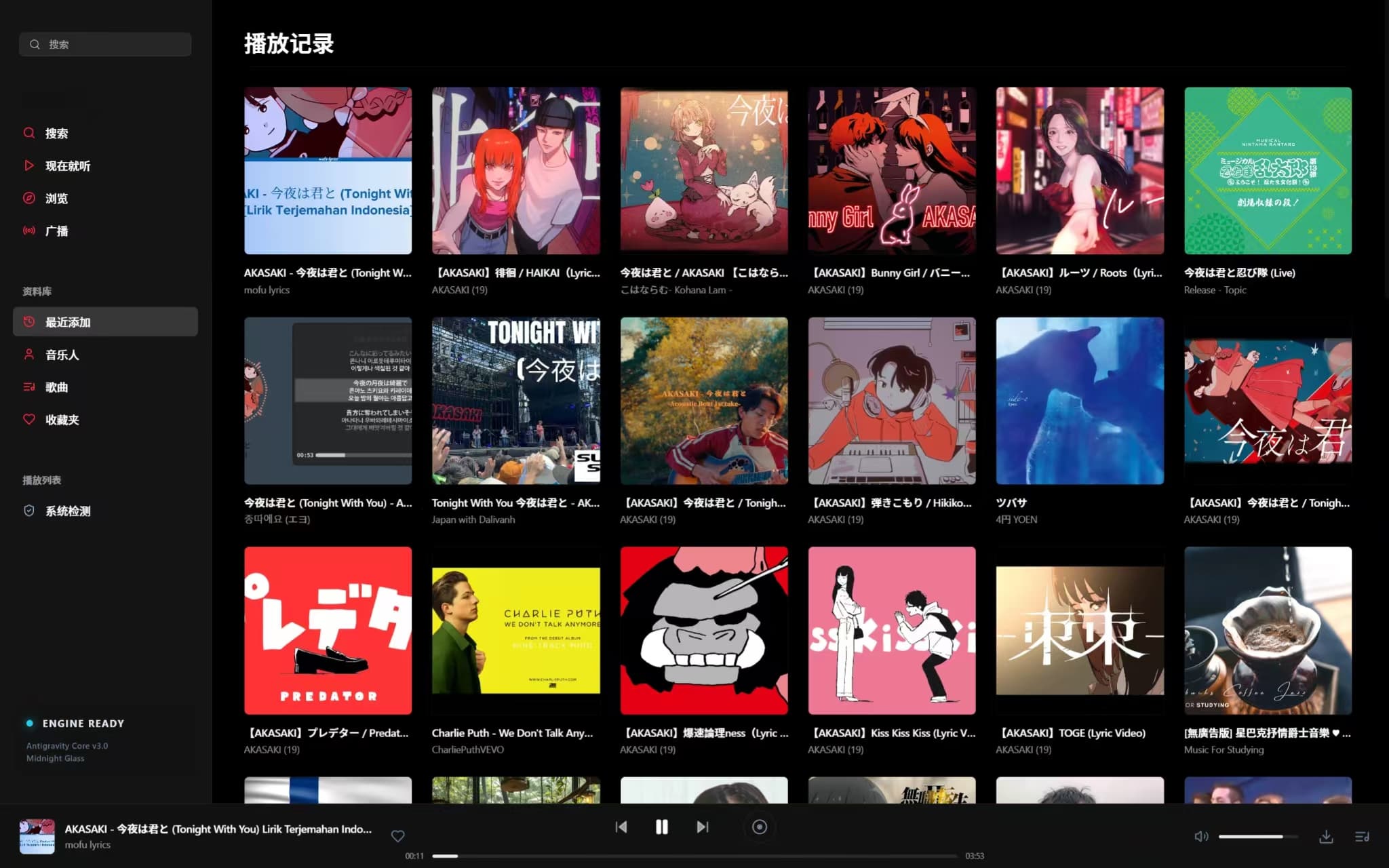The height and width of the screenshot is (868, 1389).
Task: Open 爆速論理ness gorilla thumbnail
Action: coord(704,630)
